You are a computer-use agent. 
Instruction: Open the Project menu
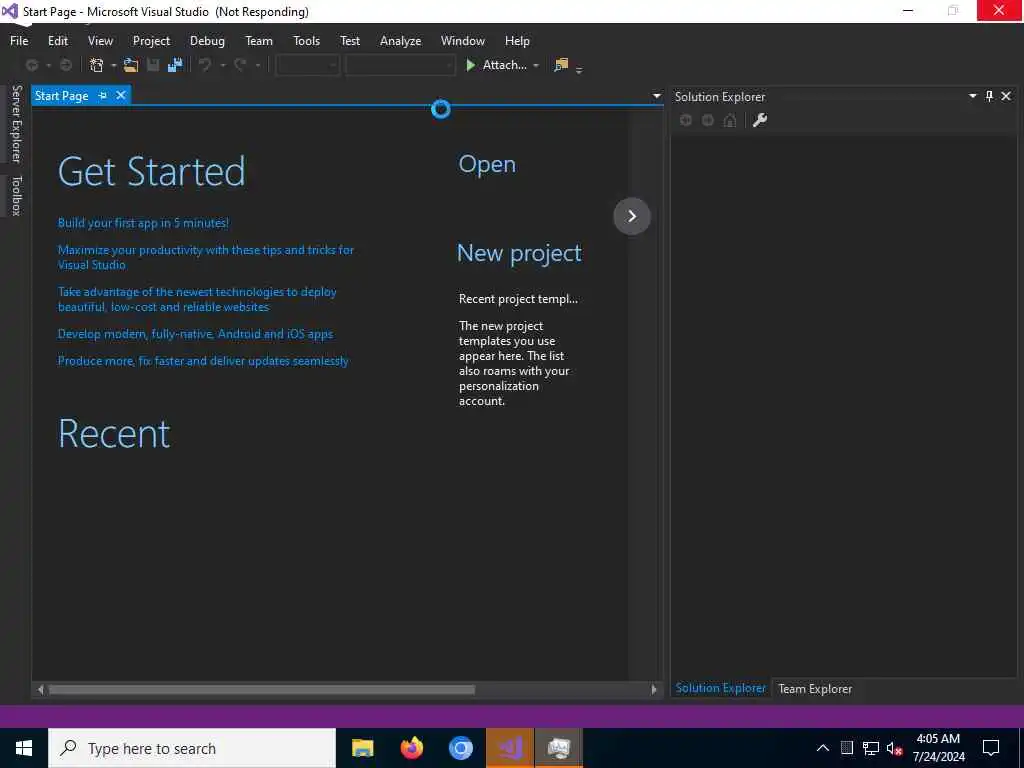pyautogui.click(x=151, y=40)
